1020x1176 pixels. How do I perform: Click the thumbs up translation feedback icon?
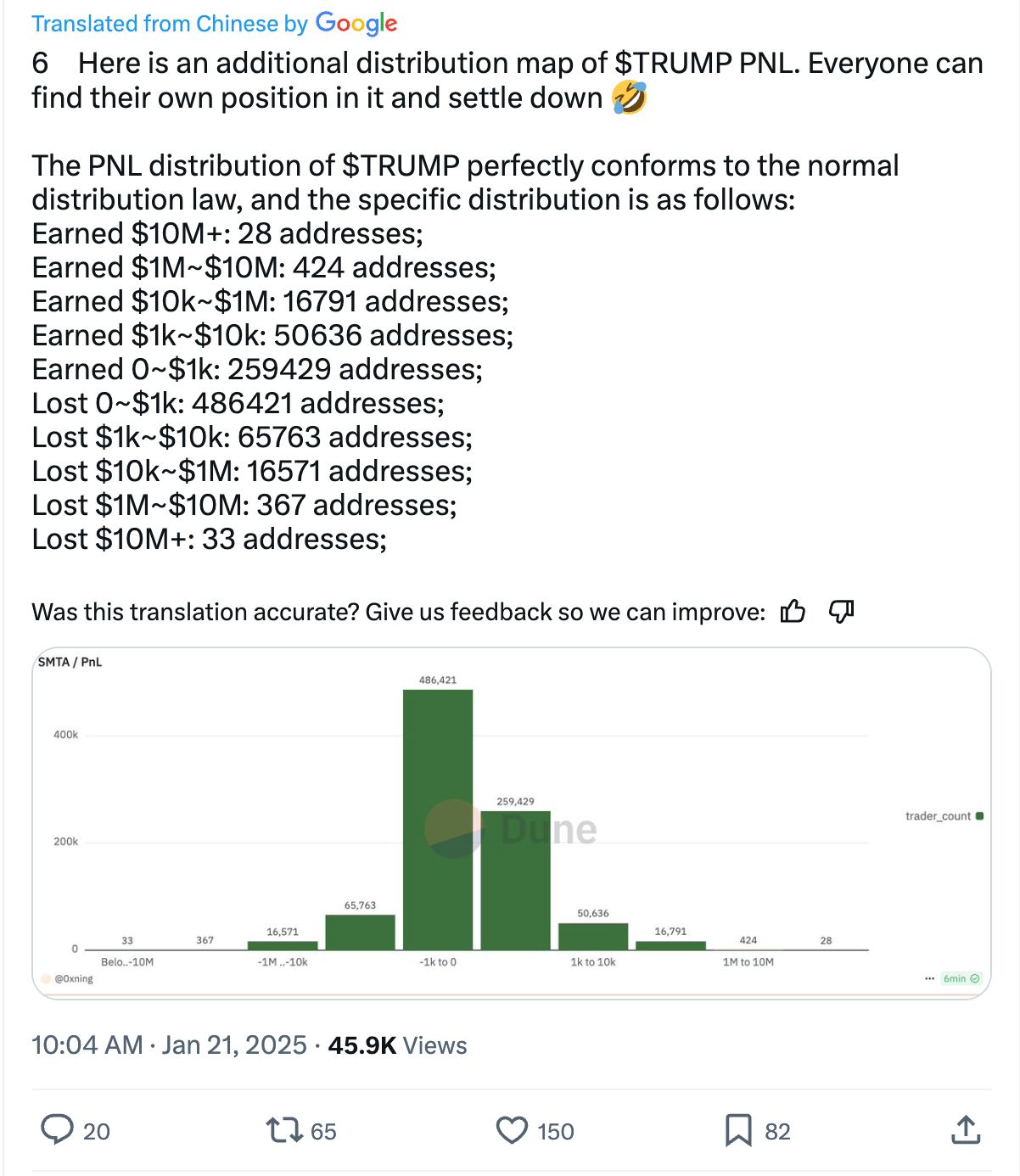793,611
